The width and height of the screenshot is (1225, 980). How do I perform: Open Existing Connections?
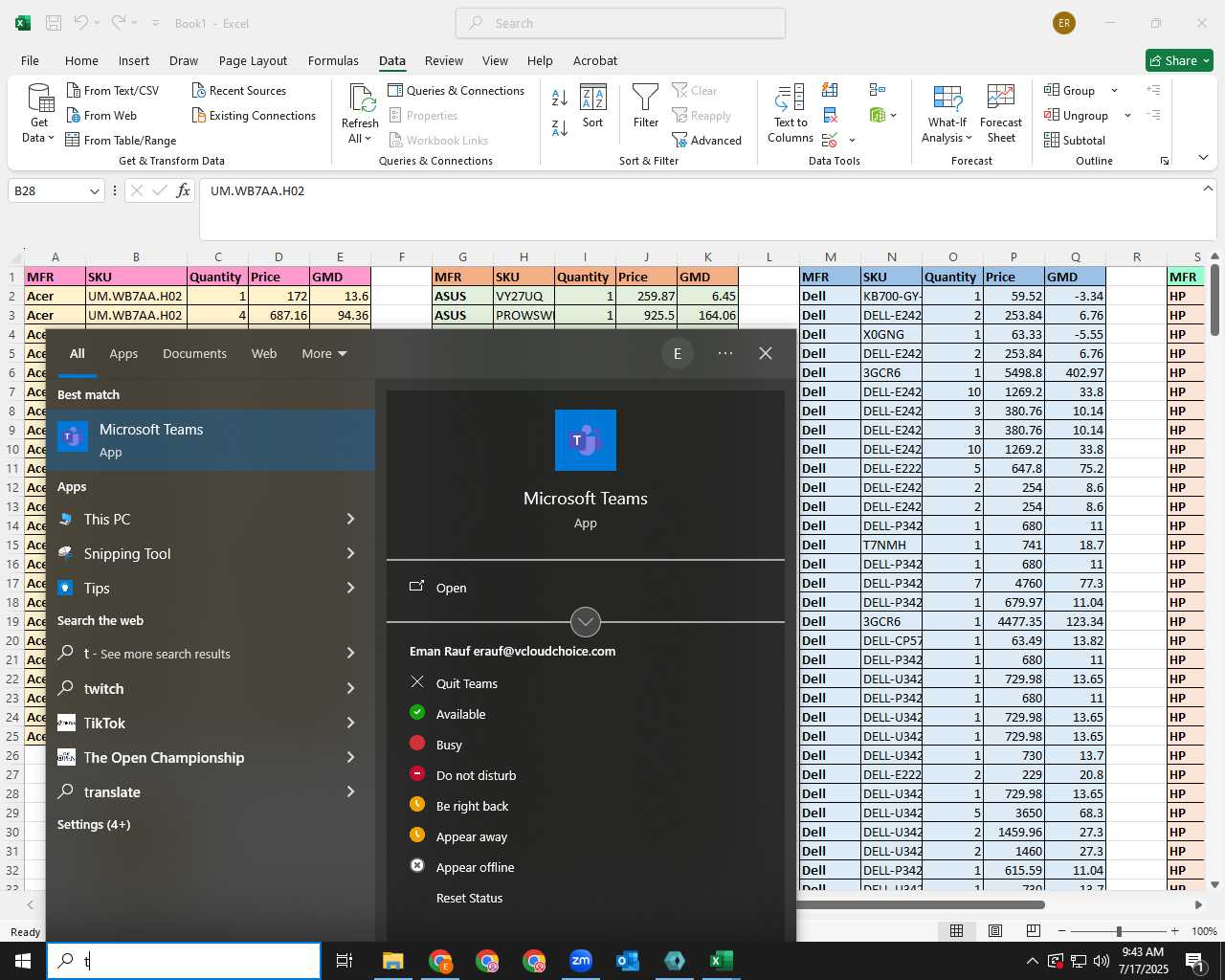(254, 115)
